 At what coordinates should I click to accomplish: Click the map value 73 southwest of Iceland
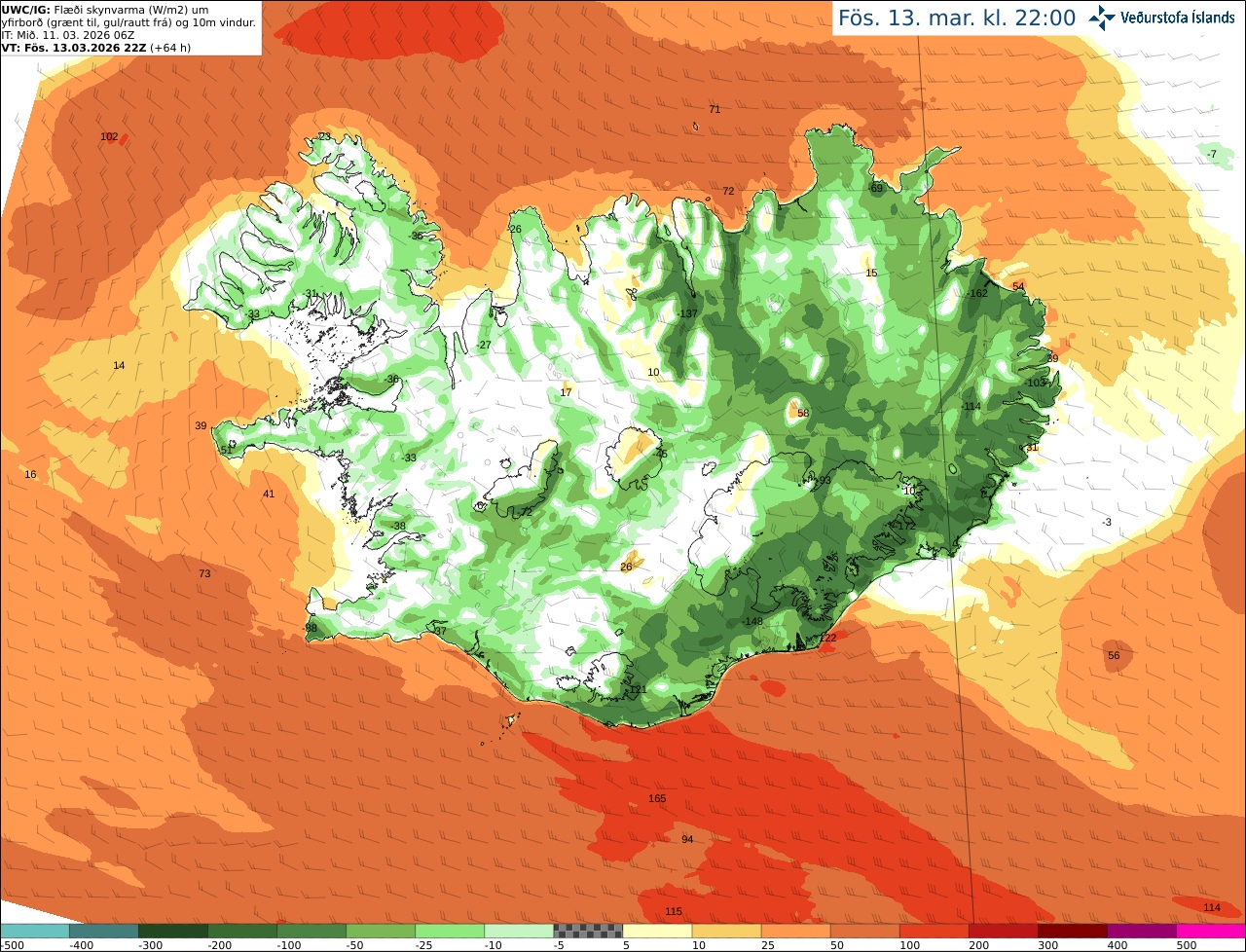[204, 574]
